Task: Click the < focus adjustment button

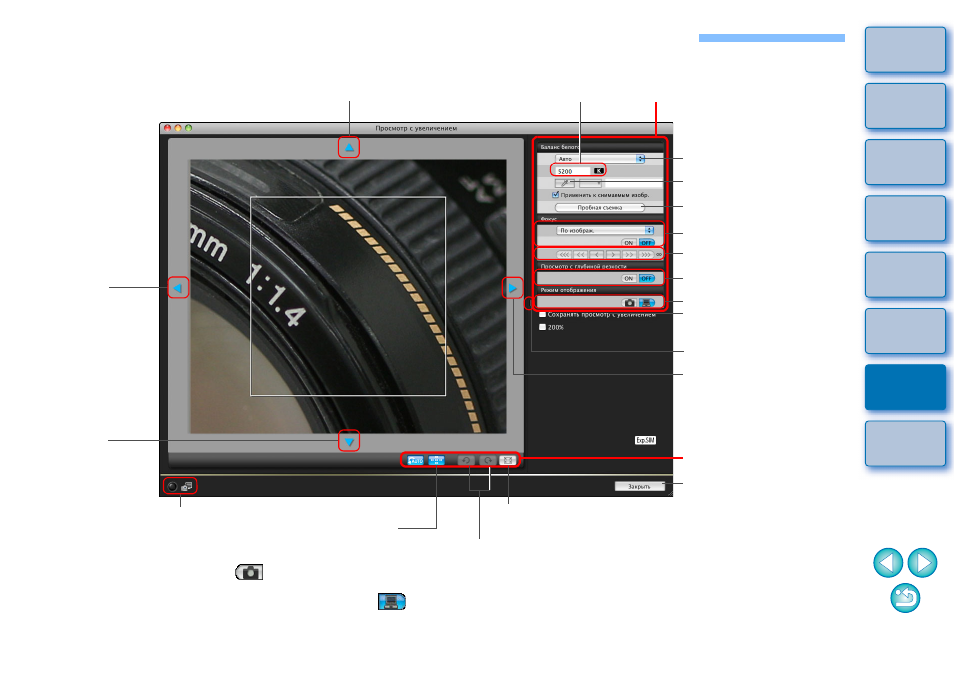Action: coord(597,254)
